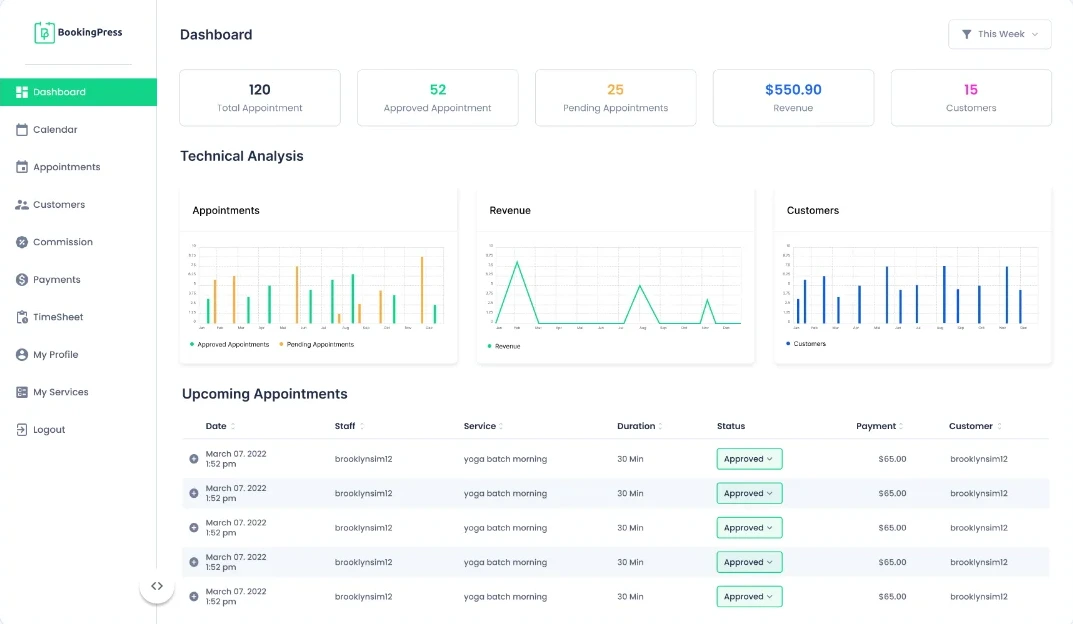This screenshot has width=1073, height=624.
Task: Click the Payments dollar icon in the sidebar
Action: point(22,280)
